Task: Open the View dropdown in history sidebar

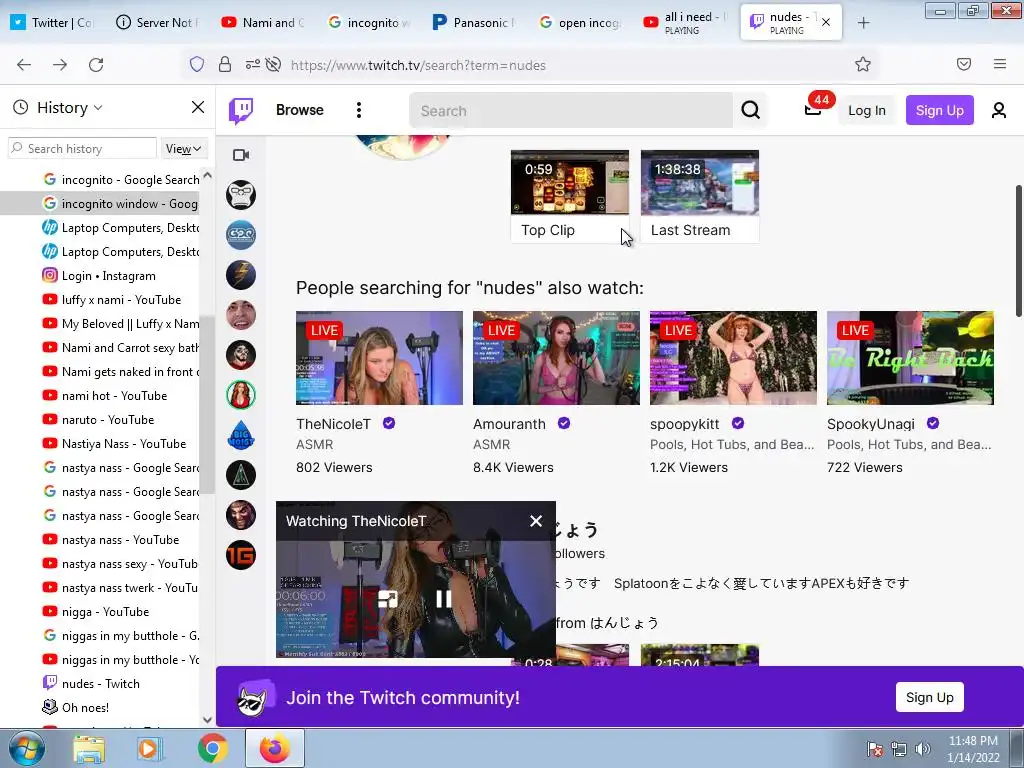Action: click(x=183, y=149)
